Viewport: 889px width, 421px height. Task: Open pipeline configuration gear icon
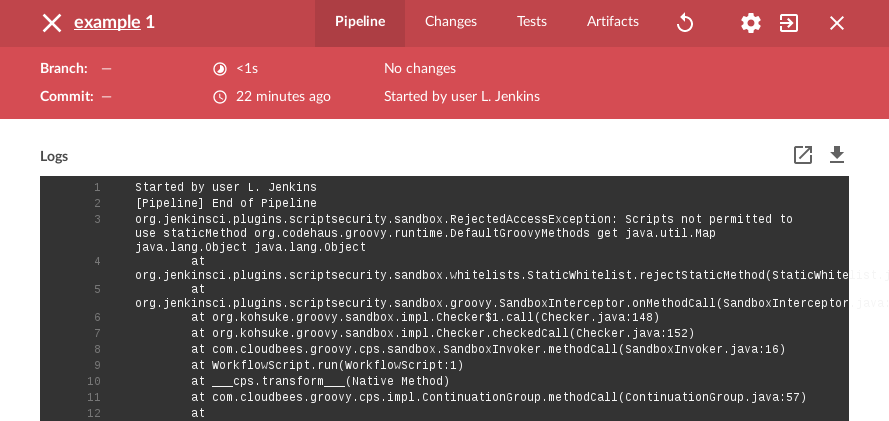pos(751,23)
